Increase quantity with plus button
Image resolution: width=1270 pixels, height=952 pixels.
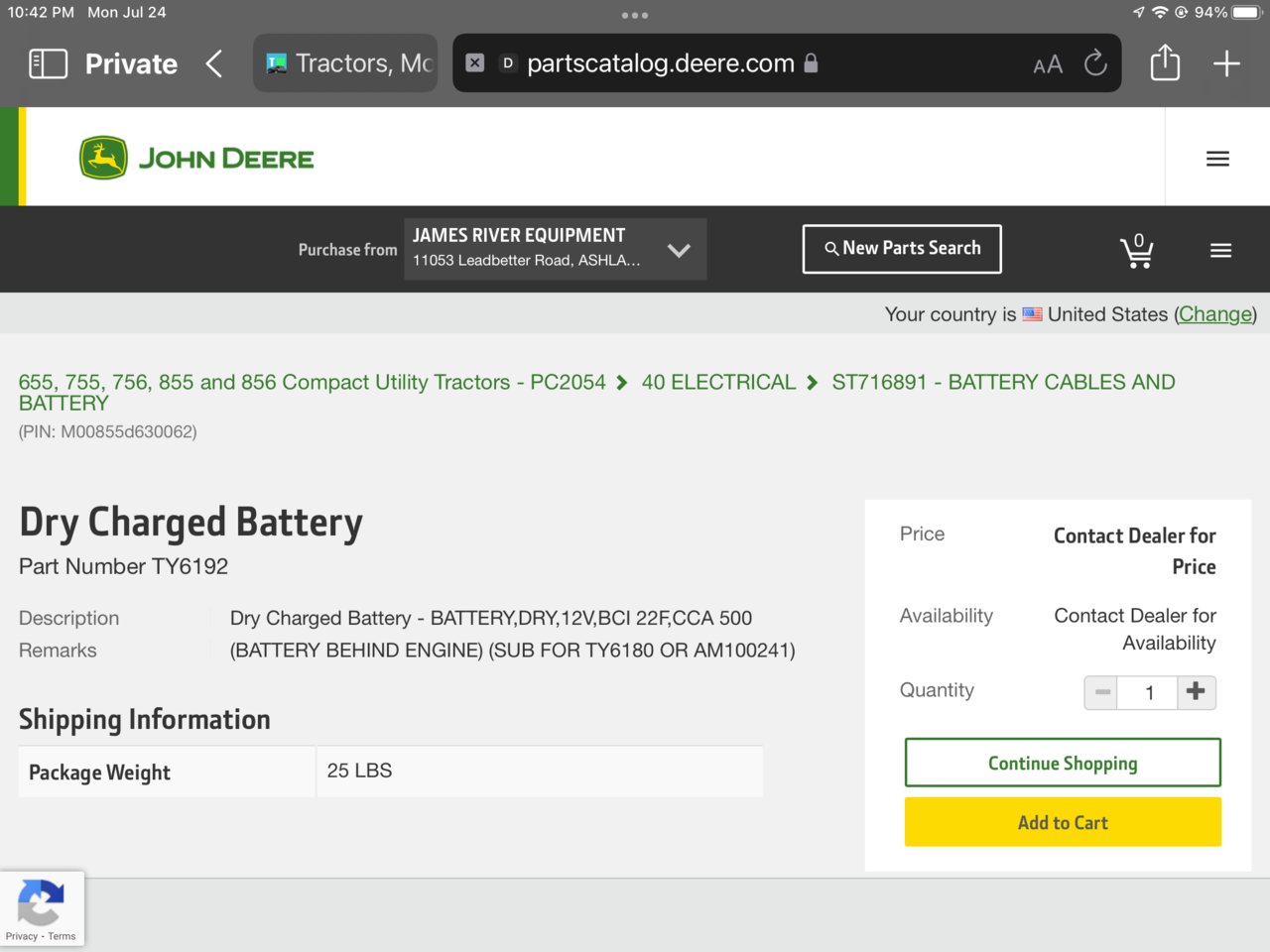point(1197,692)
